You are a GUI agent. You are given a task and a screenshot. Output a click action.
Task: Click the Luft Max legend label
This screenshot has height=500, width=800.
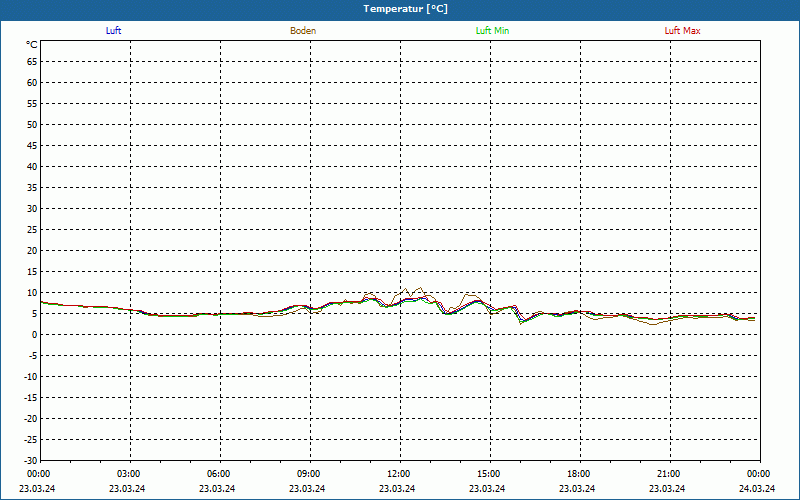coord(682,31)
